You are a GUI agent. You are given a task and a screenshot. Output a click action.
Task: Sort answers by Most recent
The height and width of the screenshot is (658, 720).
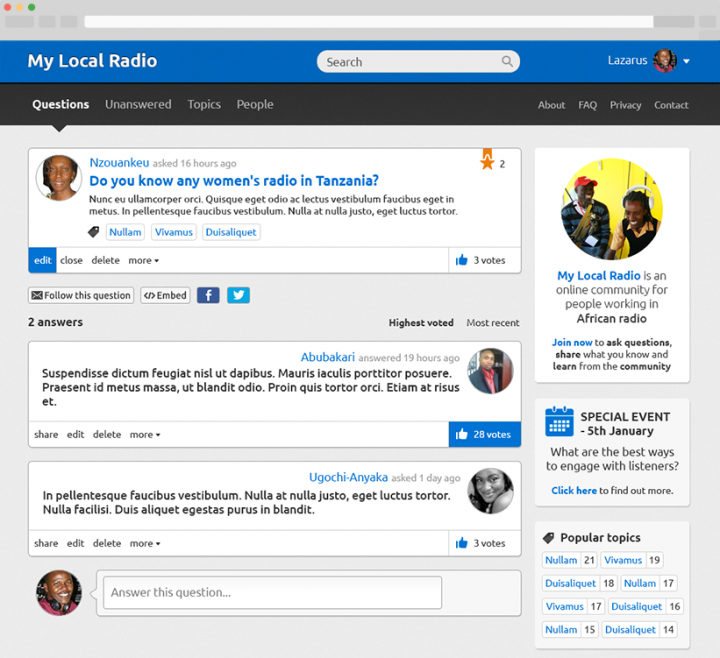point(493,323)
